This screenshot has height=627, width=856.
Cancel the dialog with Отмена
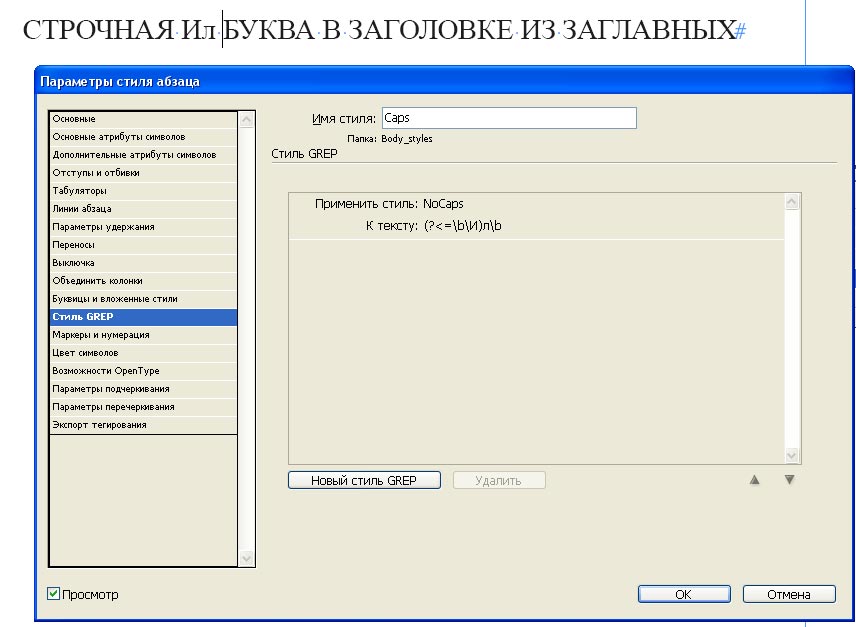(789, 594)
